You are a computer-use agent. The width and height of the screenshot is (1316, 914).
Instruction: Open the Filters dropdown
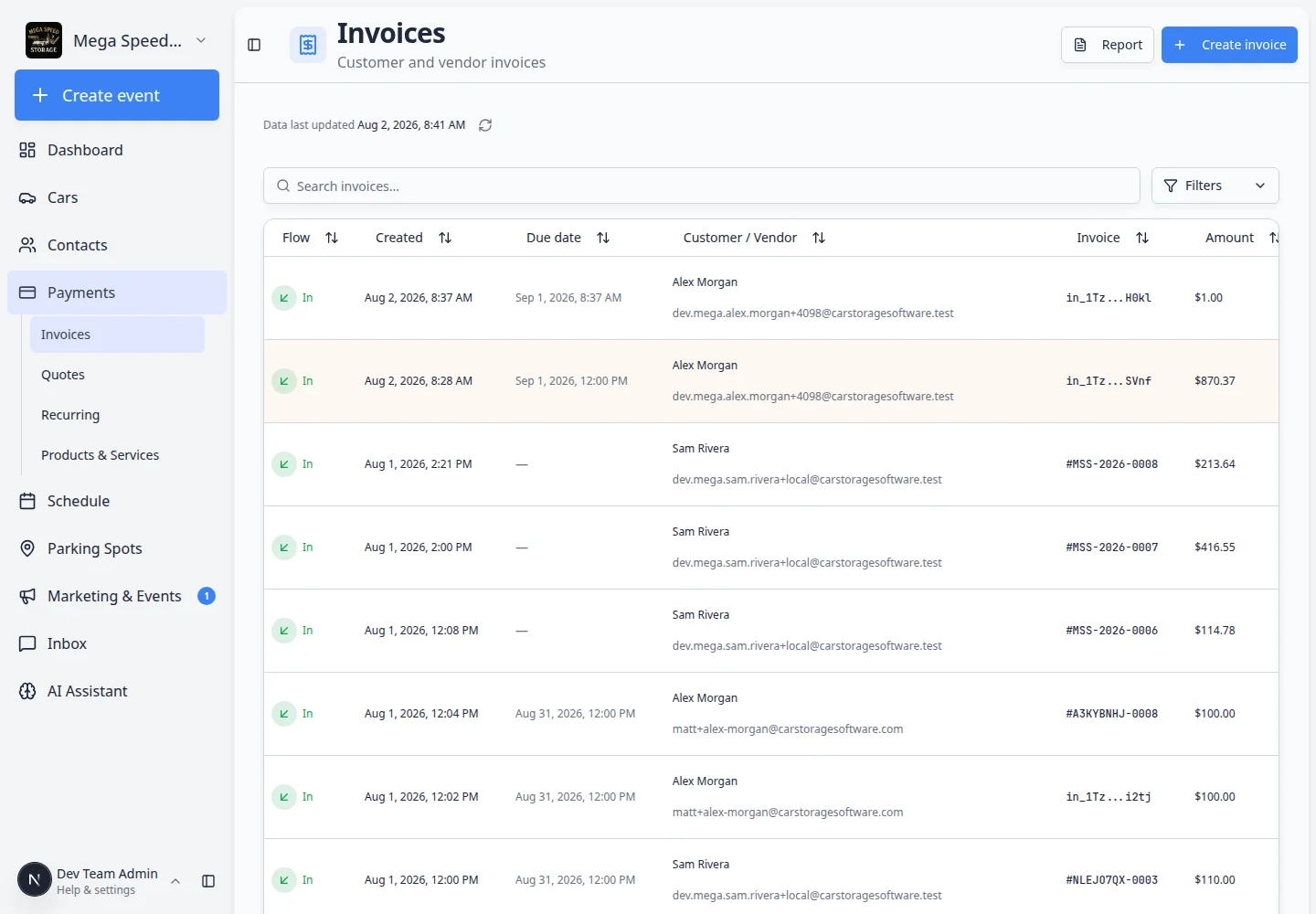(1215, 186)
